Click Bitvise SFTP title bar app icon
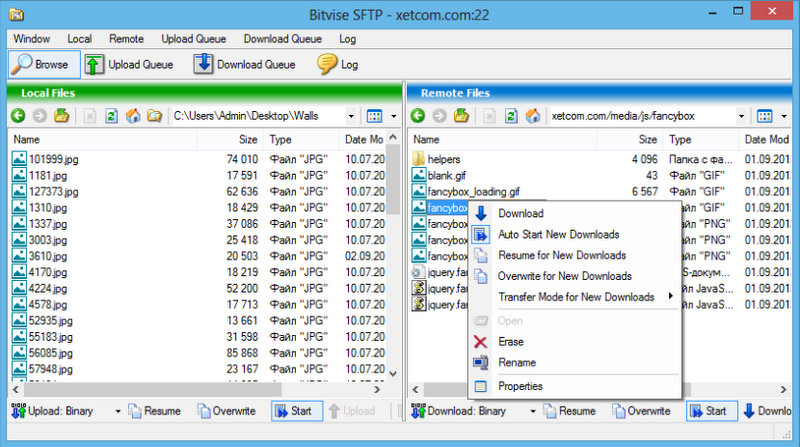 tap(16, 14)
